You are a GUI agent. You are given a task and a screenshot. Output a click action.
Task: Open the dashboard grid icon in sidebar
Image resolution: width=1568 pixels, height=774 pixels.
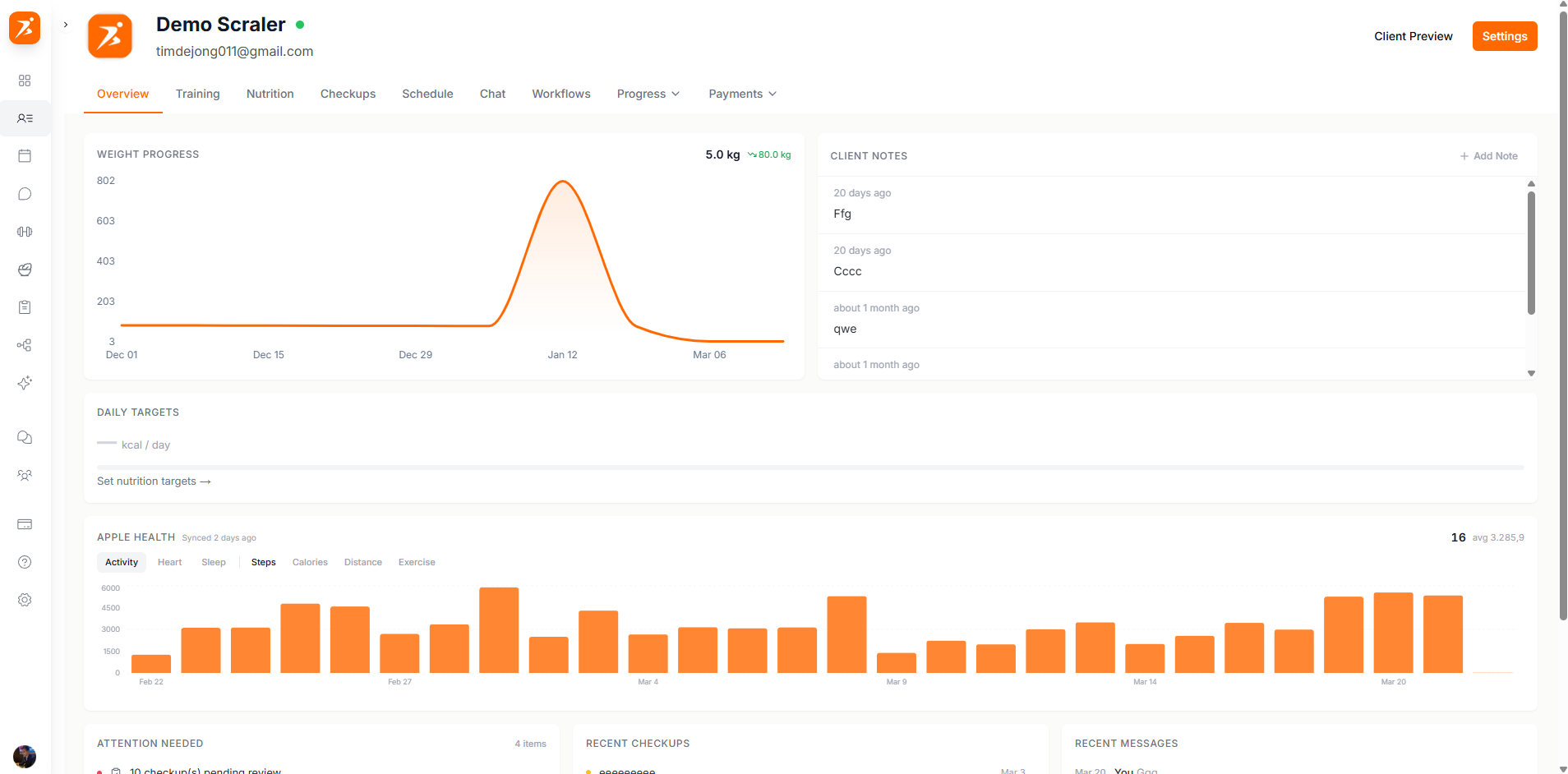(25, 81)
